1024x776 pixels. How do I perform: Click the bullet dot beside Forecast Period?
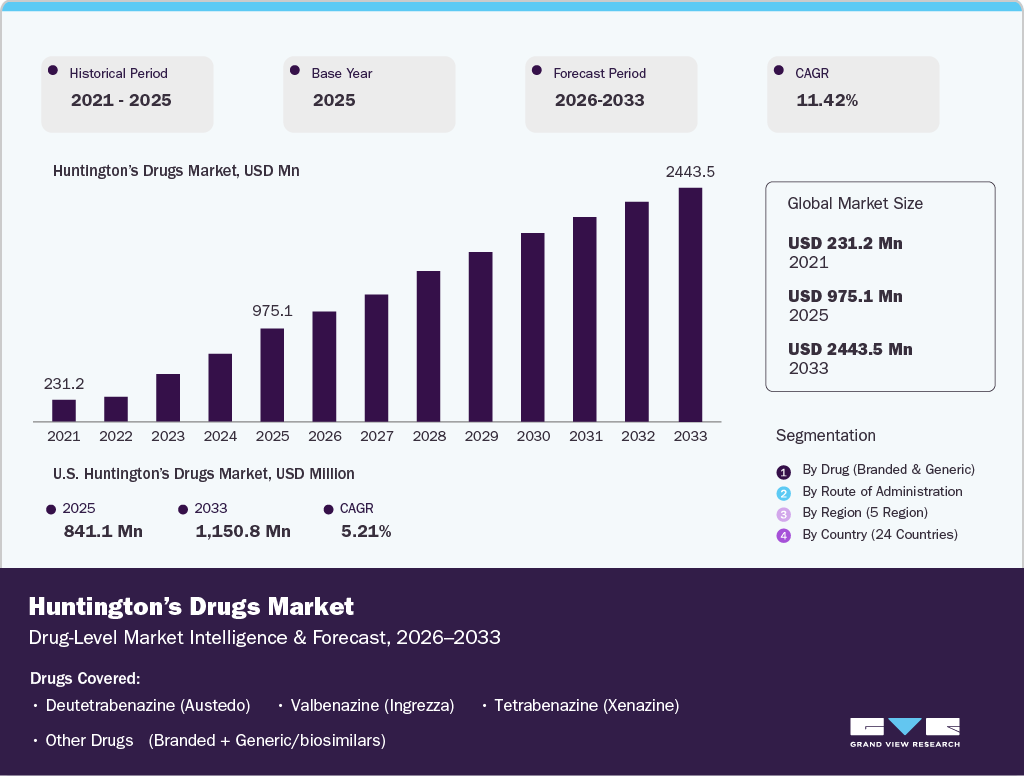(537, 70)
